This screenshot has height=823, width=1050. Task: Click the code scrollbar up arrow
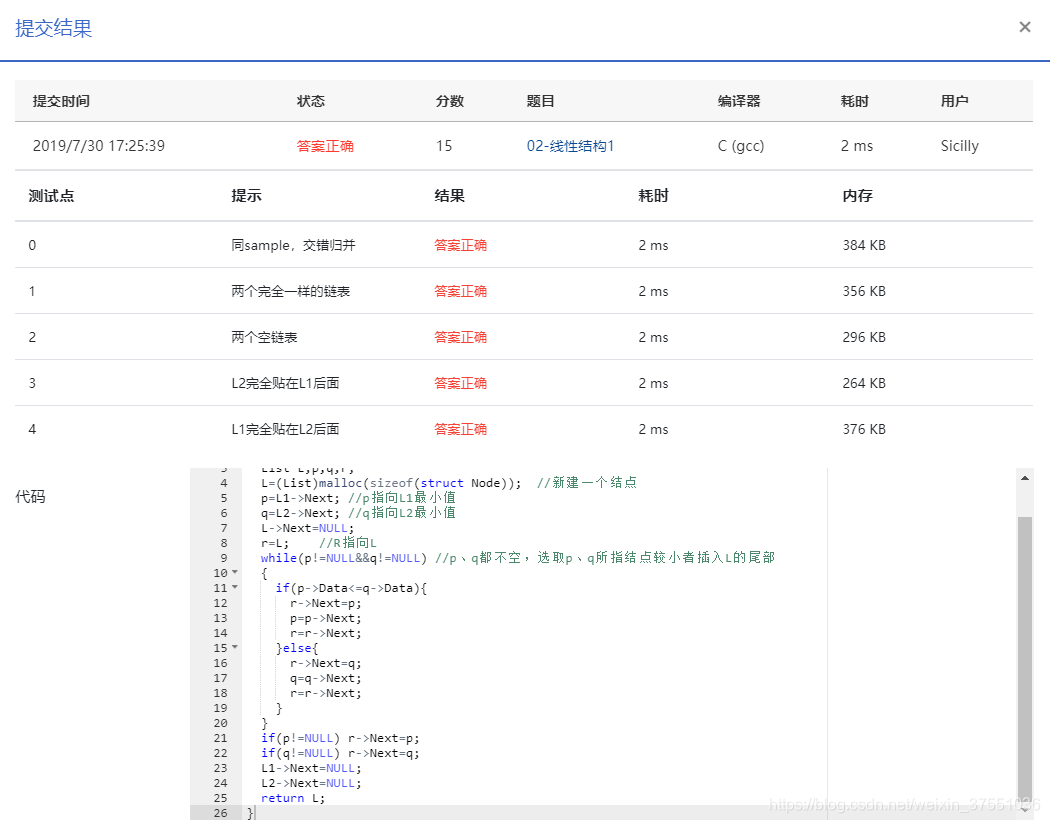(1025, 478)
